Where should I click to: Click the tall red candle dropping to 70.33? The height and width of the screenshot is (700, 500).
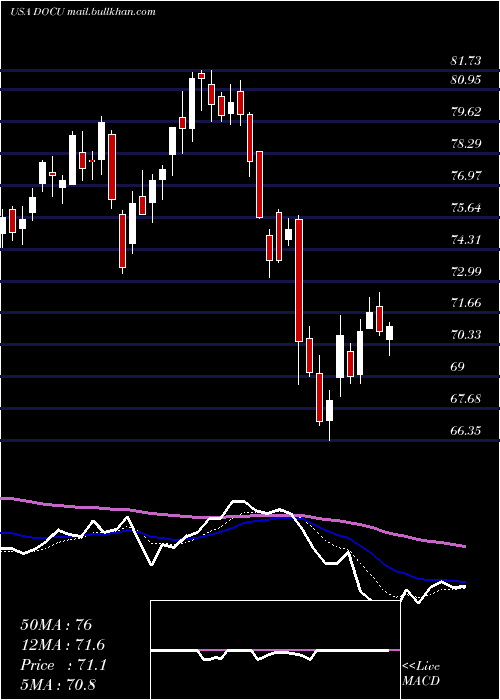tap(299, 280)
